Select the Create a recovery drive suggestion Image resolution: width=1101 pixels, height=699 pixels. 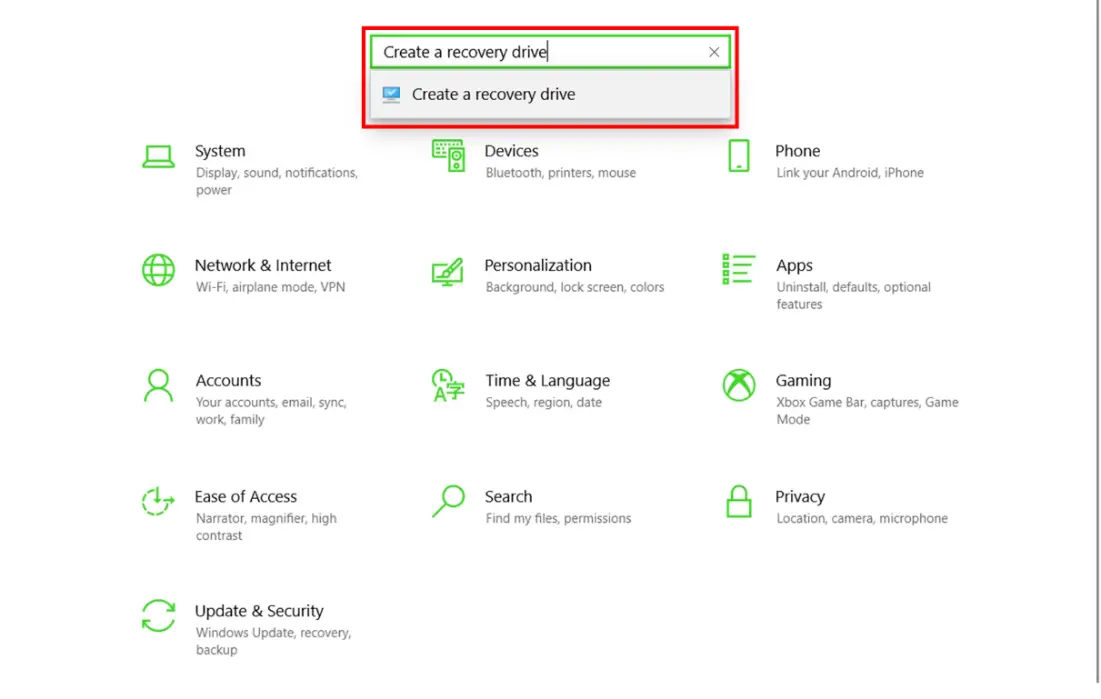494,94
